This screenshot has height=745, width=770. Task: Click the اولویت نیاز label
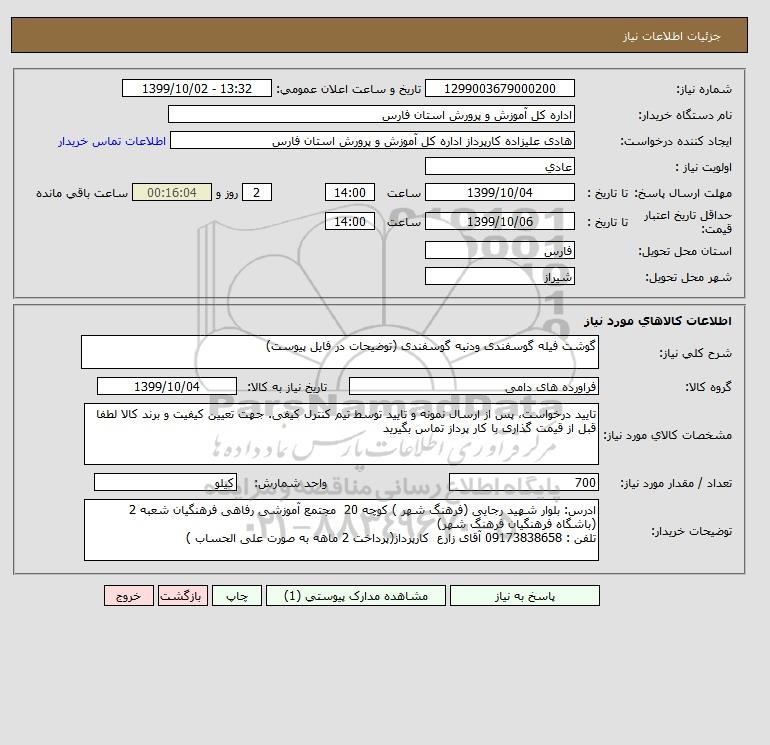704,167
